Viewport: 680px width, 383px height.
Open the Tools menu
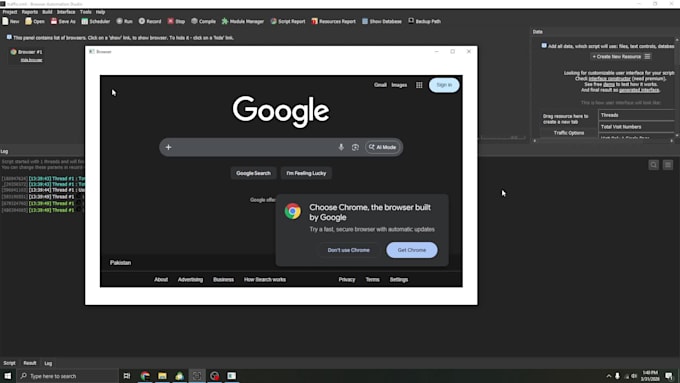[85, 12]
